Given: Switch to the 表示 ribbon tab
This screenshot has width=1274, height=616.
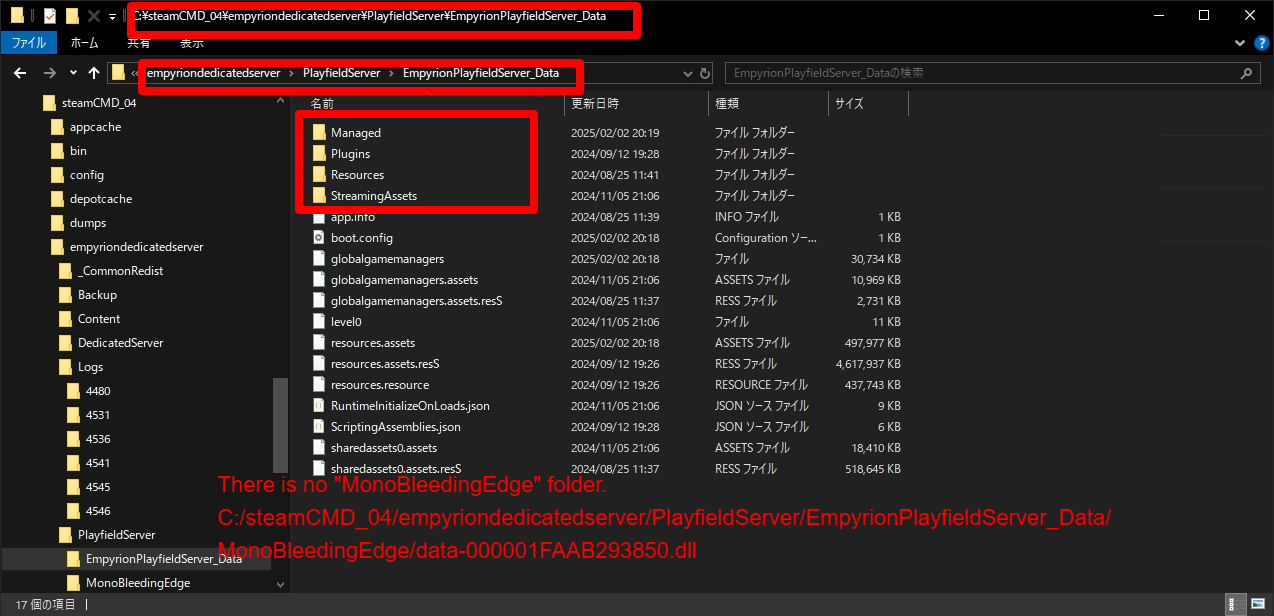Looking at the screenshot, I should (x=192, y=43).
